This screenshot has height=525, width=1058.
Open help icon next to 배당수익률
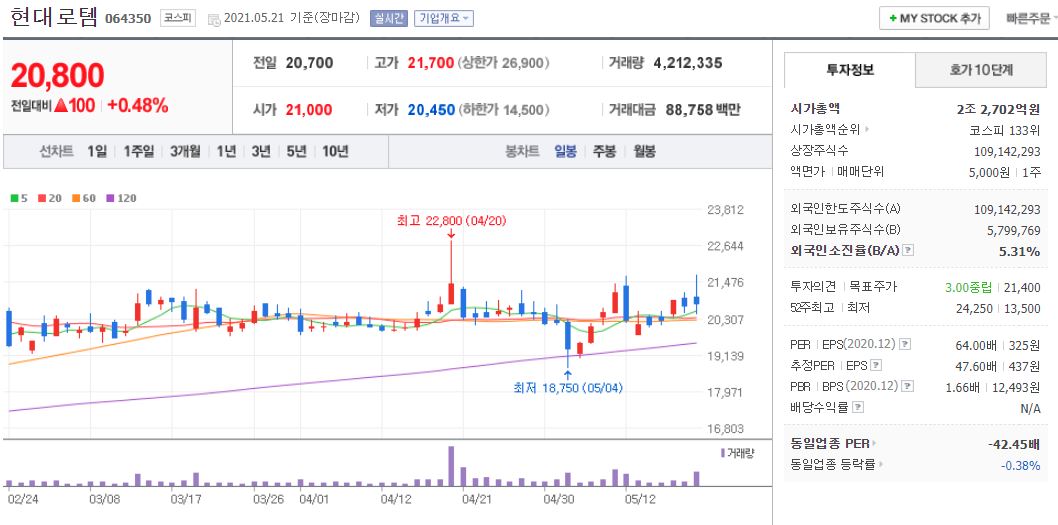tap(858, 407)
